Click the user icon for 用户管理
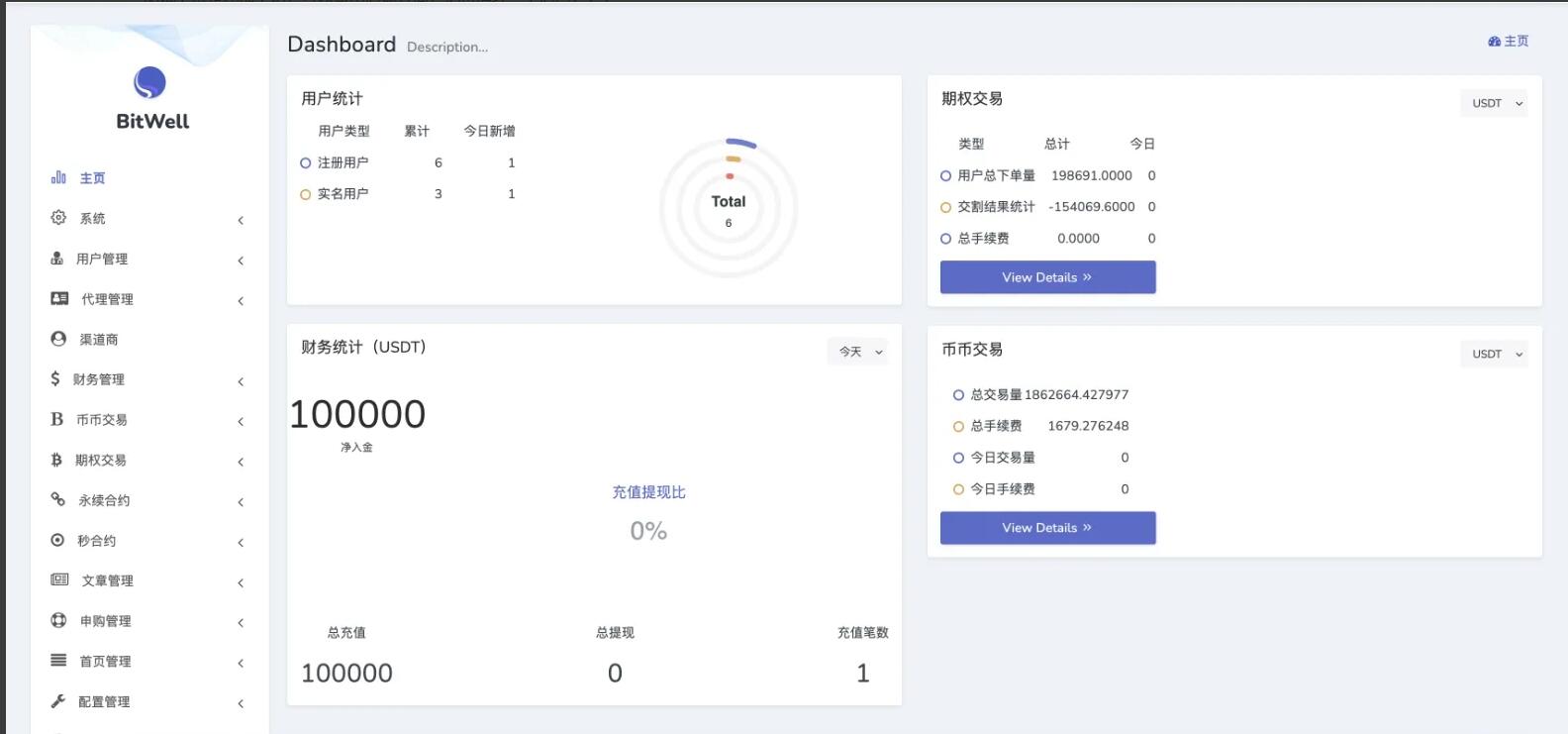This screenshot has height=734, width=1568. (x=57, y=259)
